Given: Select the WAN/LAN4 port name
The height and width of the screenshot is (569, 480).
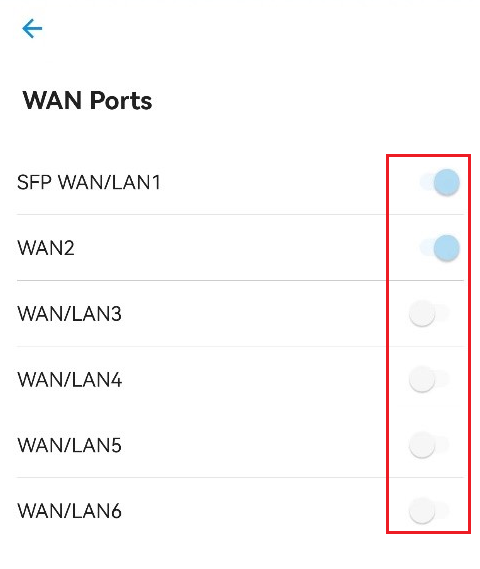Looking at the screenshot, I should [x=69, y=380].
